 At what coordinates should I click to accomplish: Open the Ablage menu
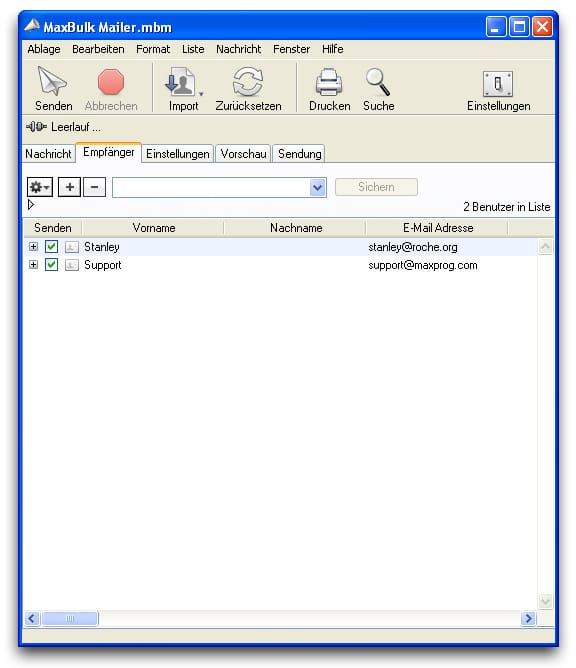tap(44, 49)
